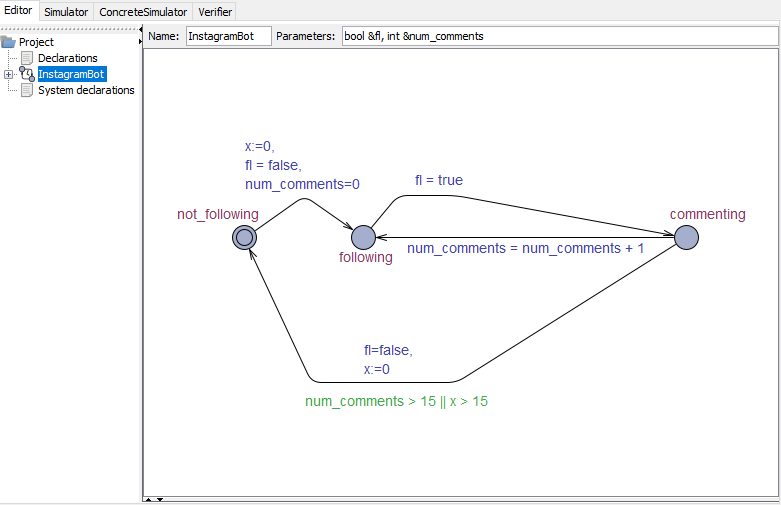Select the following state circle
Screen dimensions: 781x505
coord(363,237)
